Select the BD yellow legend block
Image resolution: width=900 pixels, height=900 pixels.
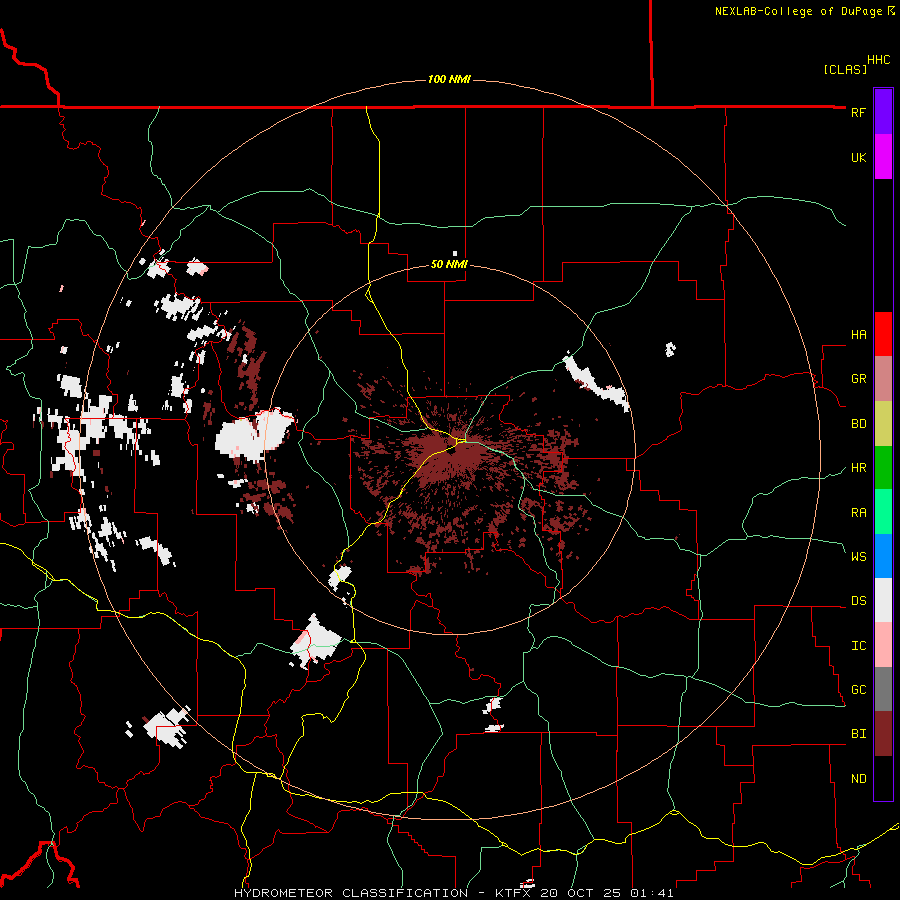[x=883, y=423]
